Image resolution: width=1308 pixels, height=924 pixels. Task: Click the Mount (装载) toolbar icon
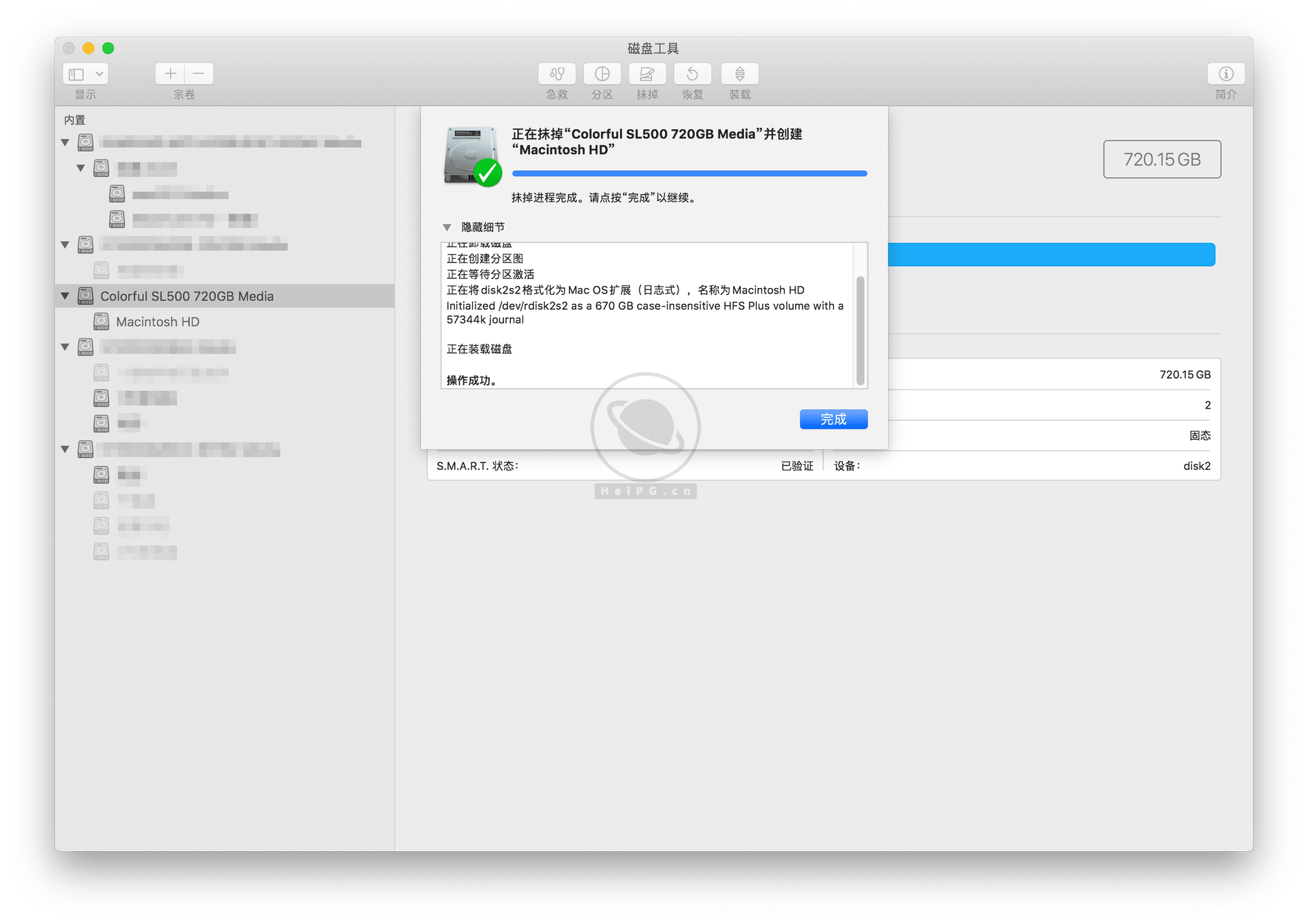tap(740, 74)
